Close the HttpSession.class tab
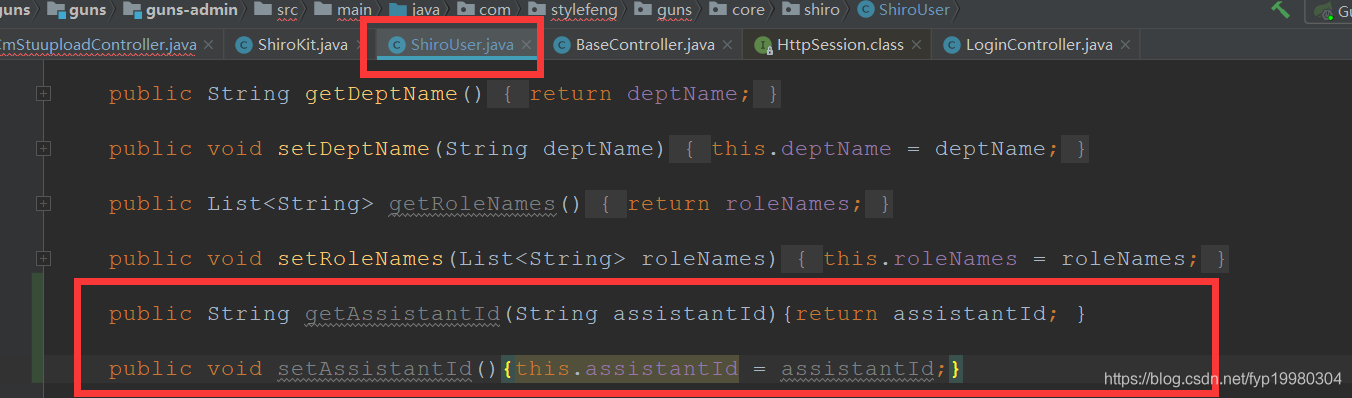This screenshot has height=398, width=1352. click(916, 45)
